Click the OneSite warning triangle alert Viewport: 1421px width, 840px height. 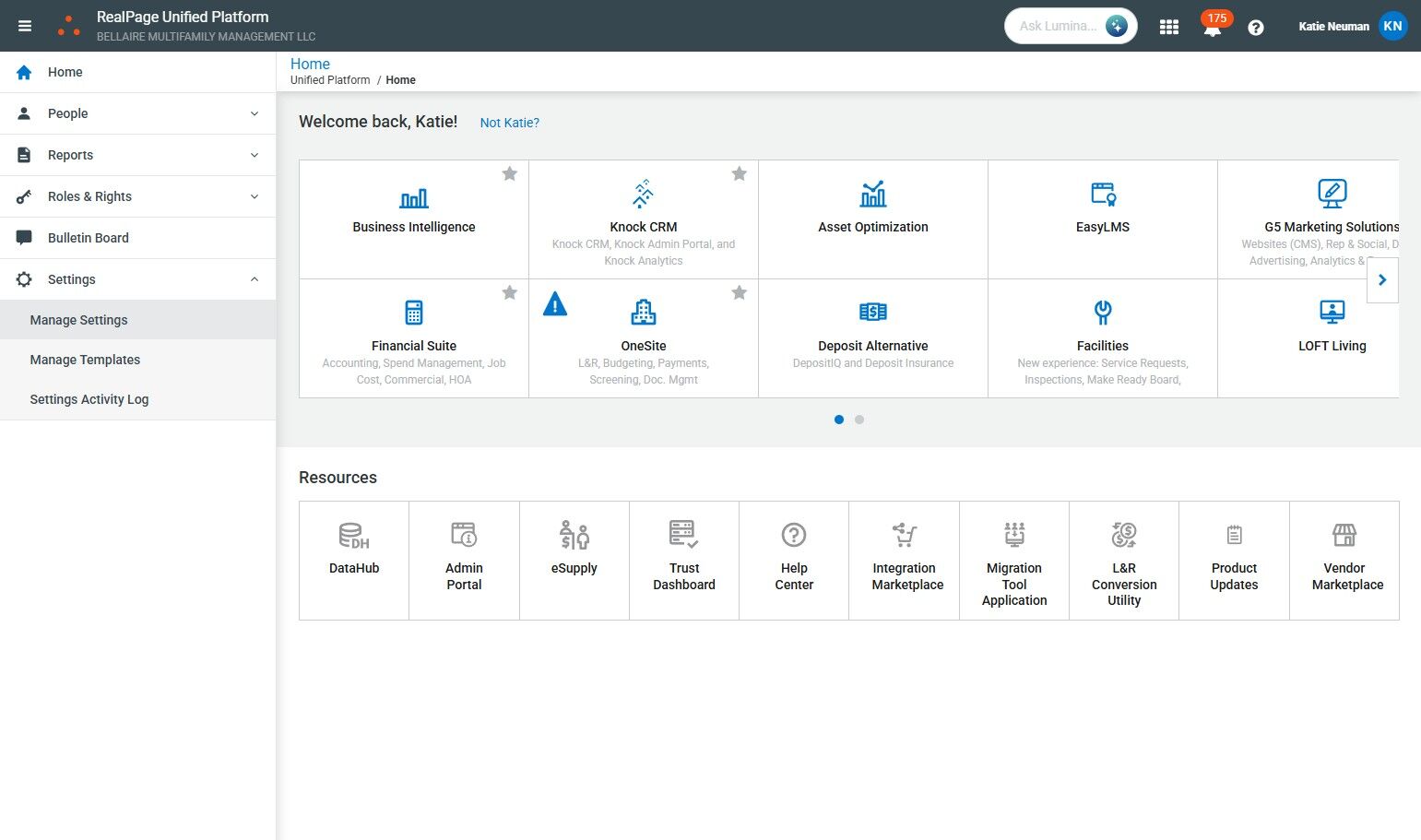click(555, 303)
